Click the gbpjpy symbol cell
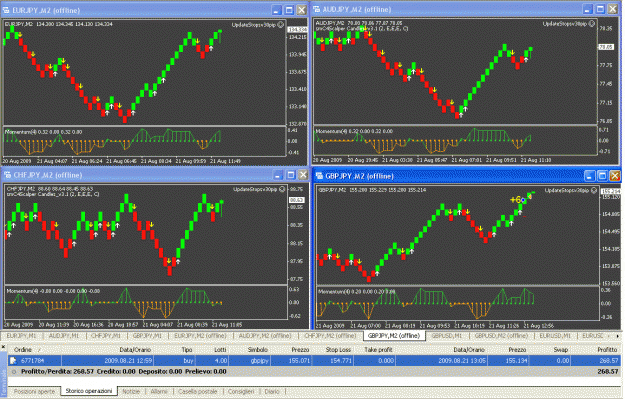This screenshot has height=399, width=625. (x=260, y=361)
